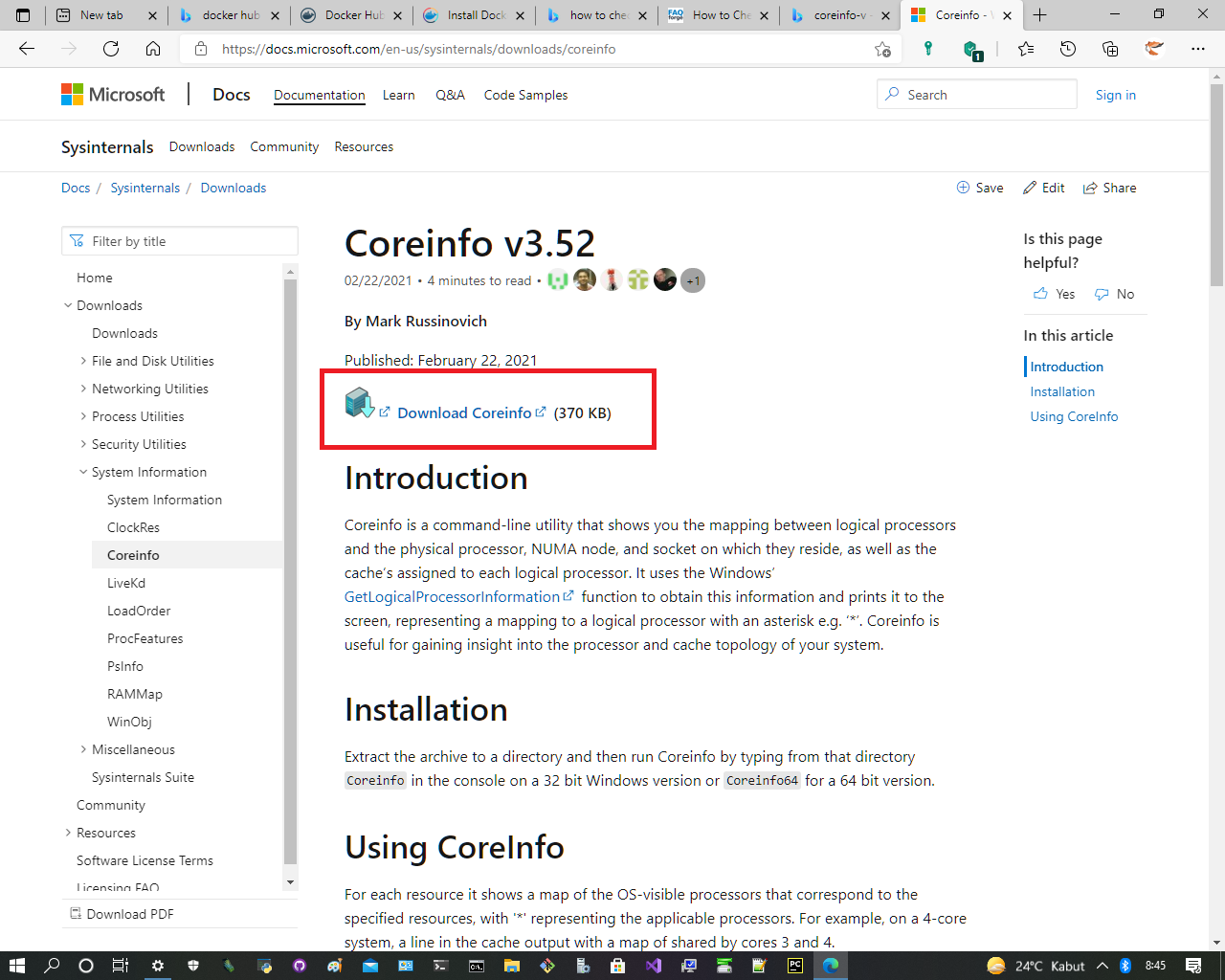
Task: Click the docs Search field
Action: click(977, 95)
